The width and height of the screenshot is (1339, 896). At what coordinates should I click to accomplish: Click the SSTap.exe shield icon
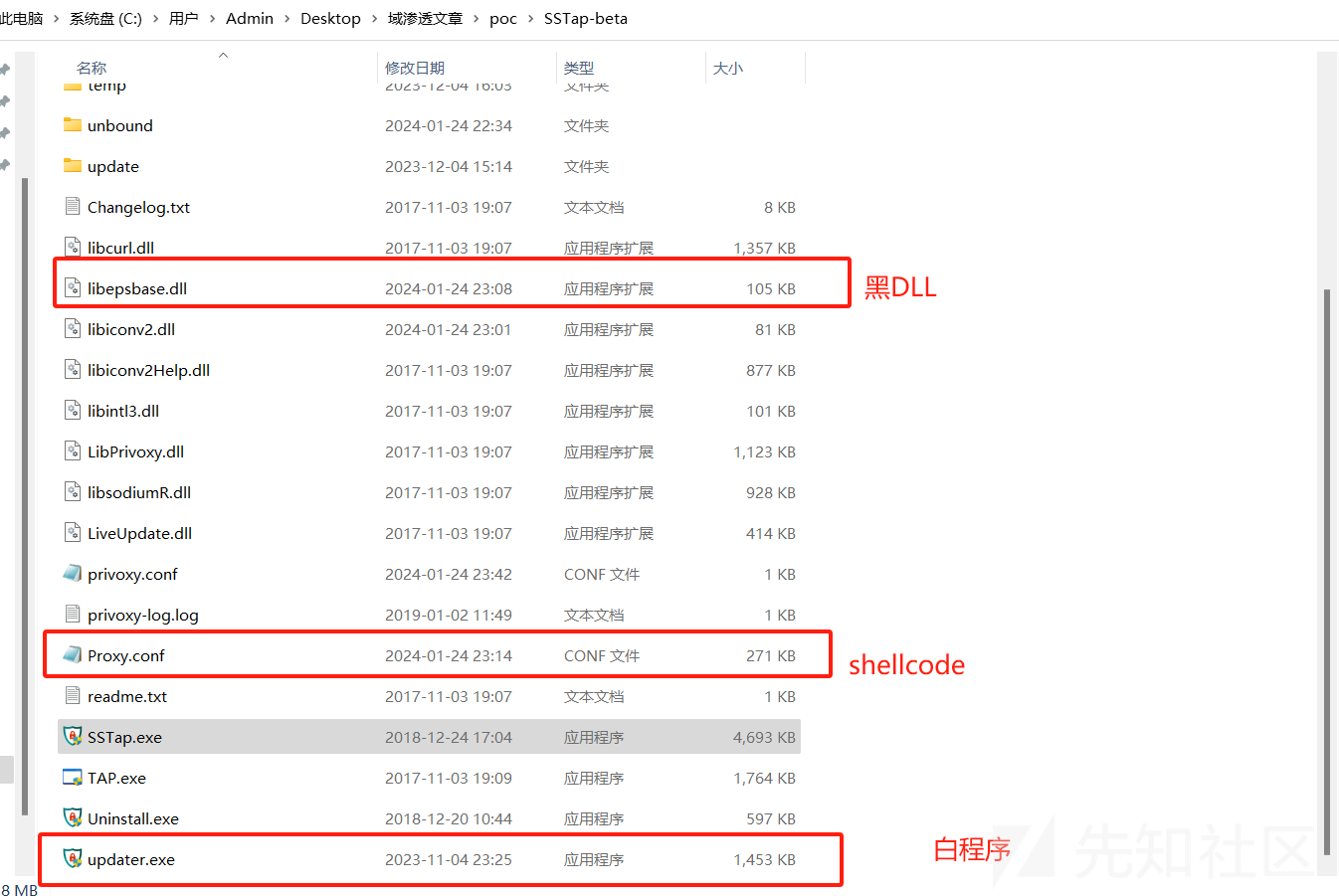[x=72, y=737]
